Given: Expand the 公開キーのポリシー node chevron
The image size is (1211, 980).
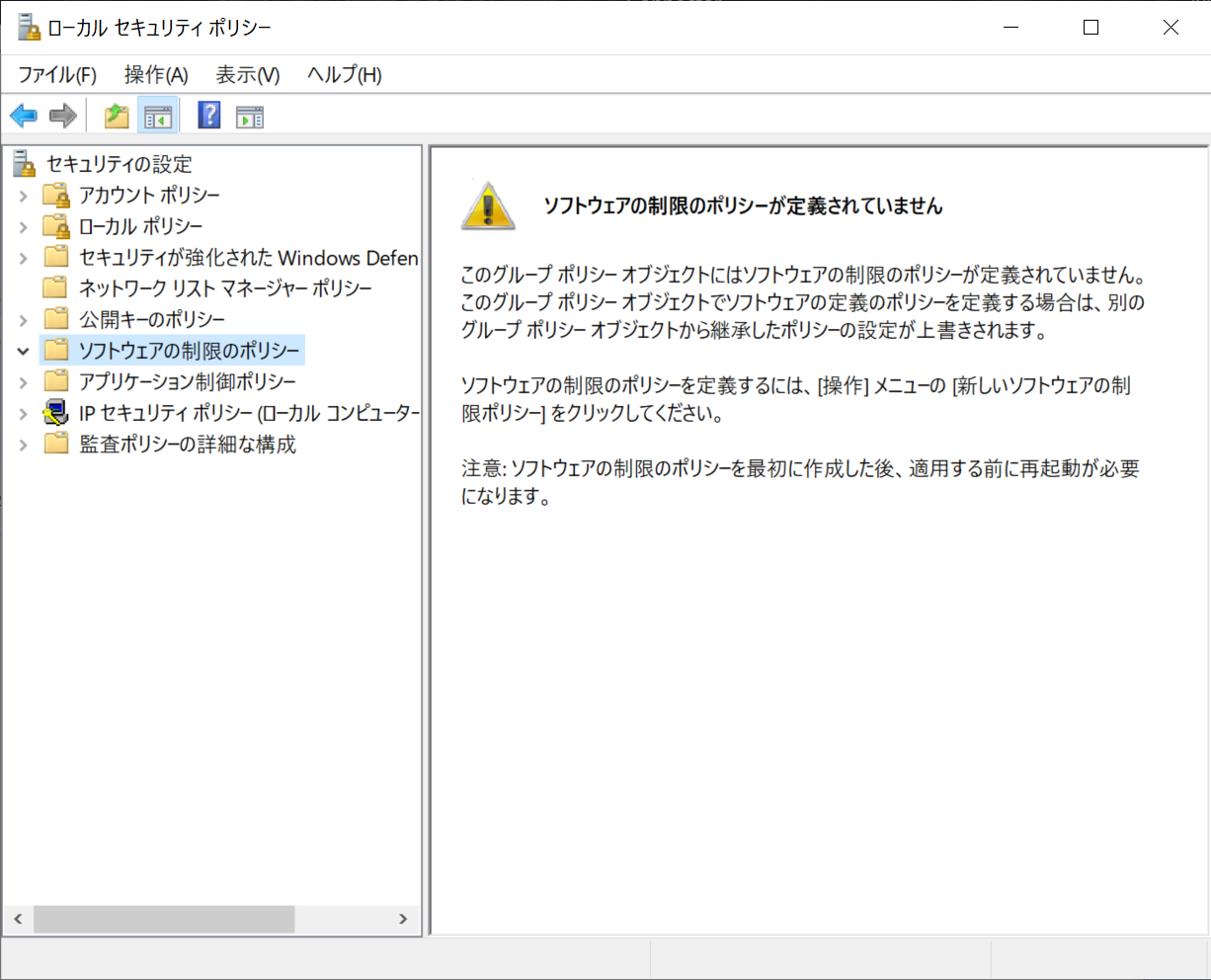Looking at the screenshot, I should [24, 320].
